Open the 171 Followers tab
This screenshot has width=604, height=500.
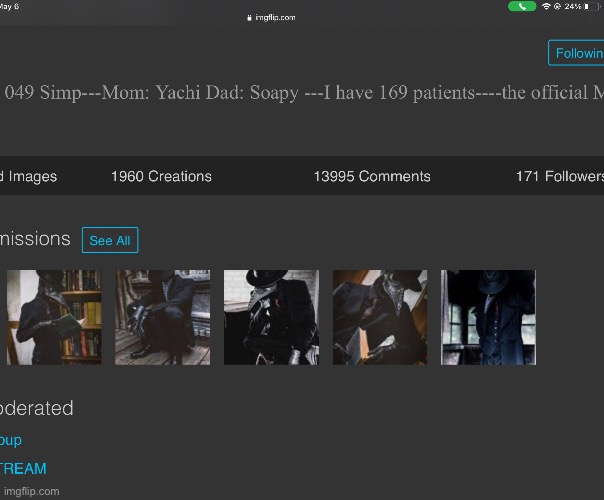tap(559, 176)
